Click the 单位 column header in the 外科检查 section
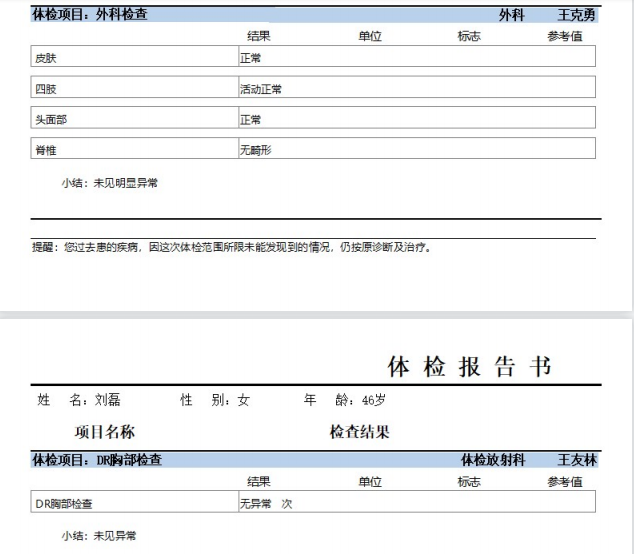 pyautogui.click(x=370, y=36)
